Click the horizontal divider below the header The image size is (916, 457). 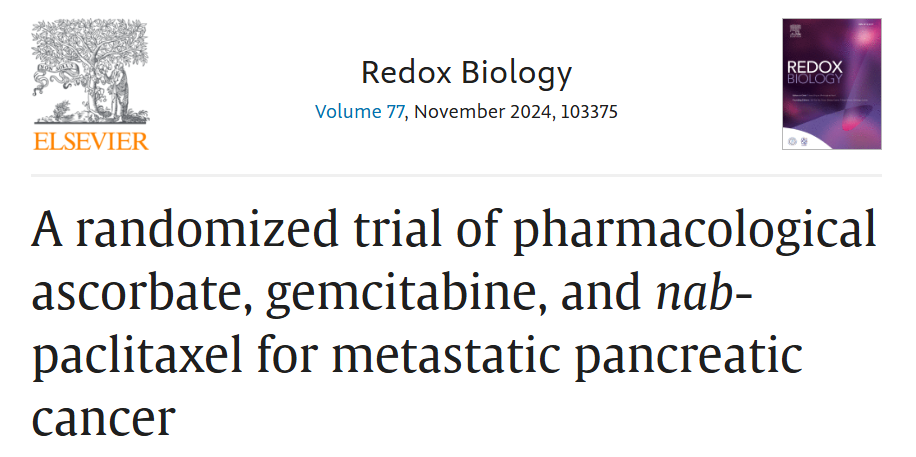[456, 175]
